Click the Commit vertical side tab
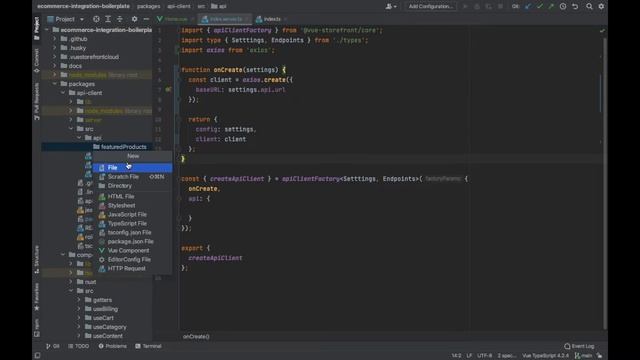The height and width of the screenshot is (360, 640). point(37,61)
